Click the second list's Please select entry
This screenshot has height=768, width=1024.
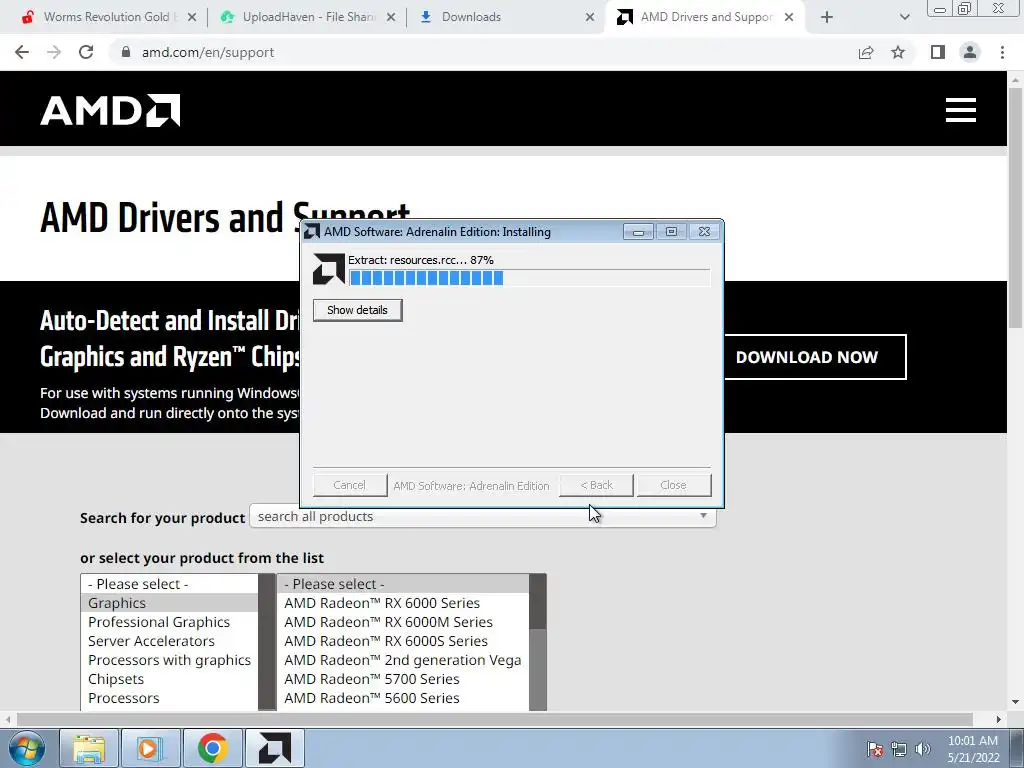(x=403, y=584)
